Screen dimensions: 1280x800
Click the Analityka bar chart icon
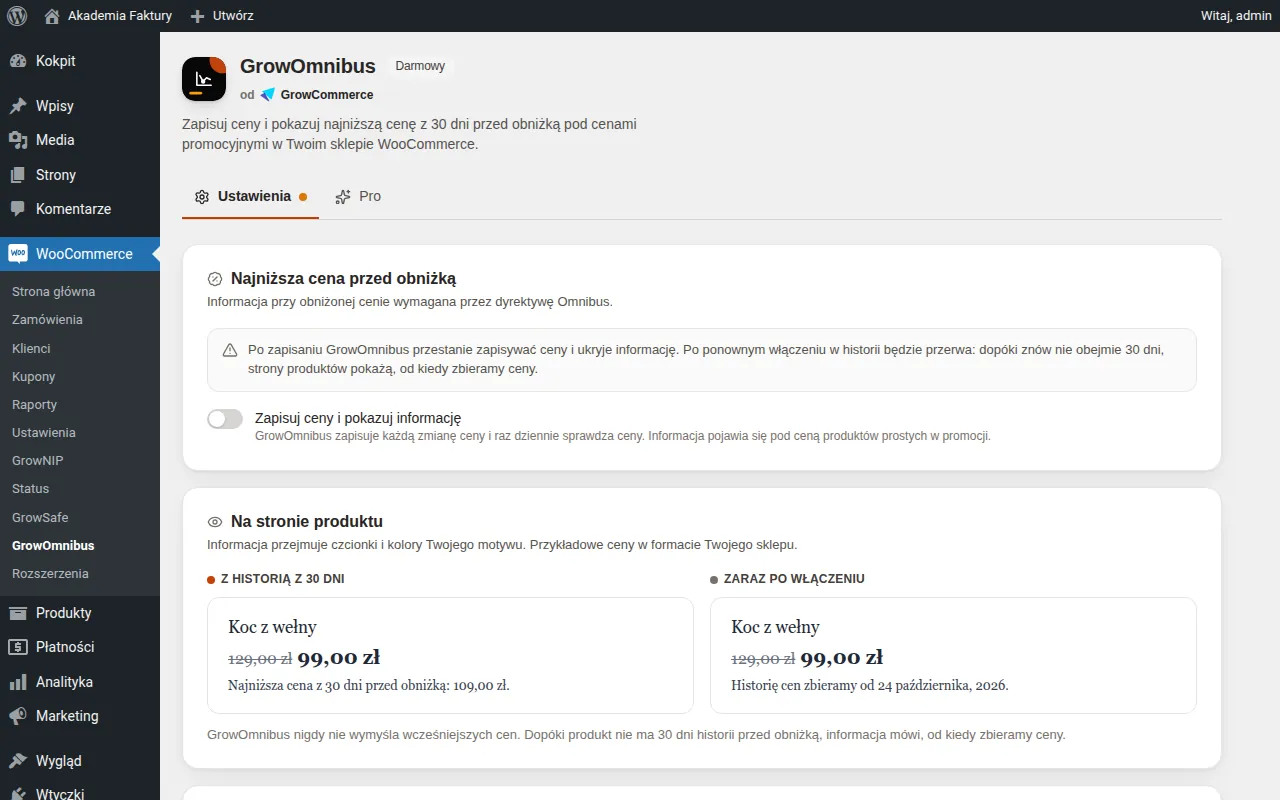point(17,682)
